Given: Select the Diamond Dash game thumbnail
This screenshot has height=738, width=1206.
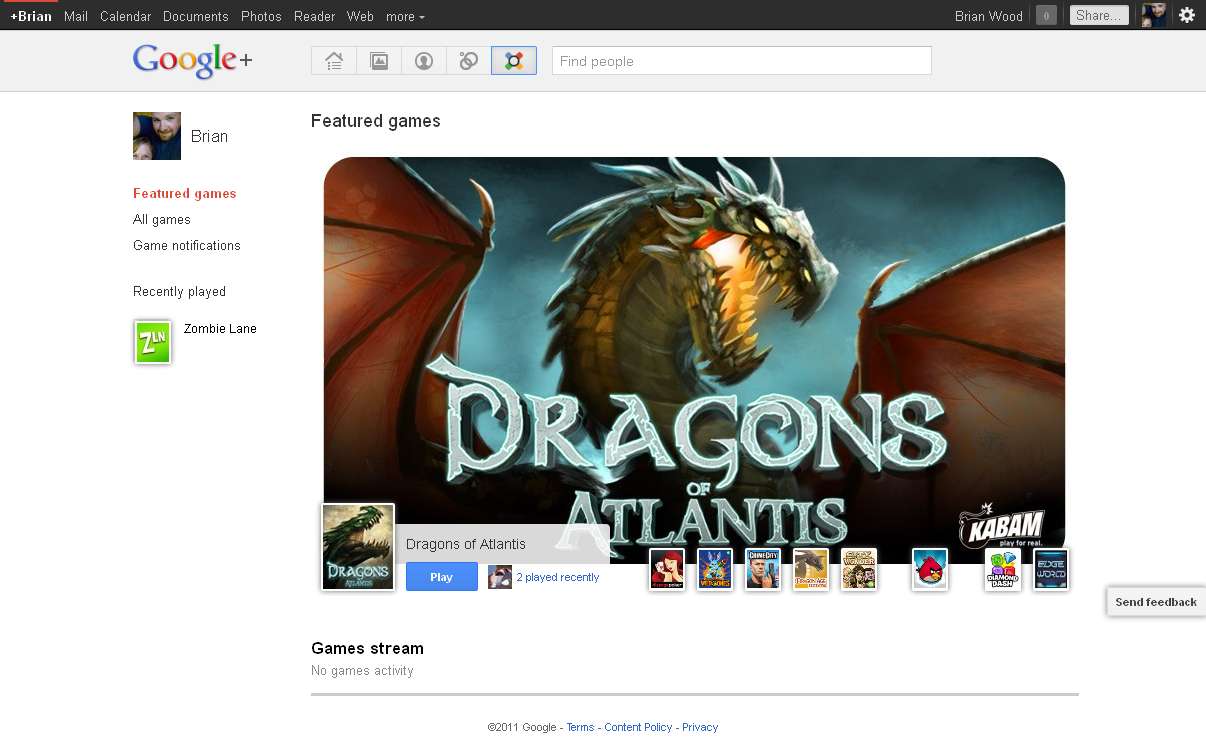Looking at the screenshot, I should (1003, 569).
